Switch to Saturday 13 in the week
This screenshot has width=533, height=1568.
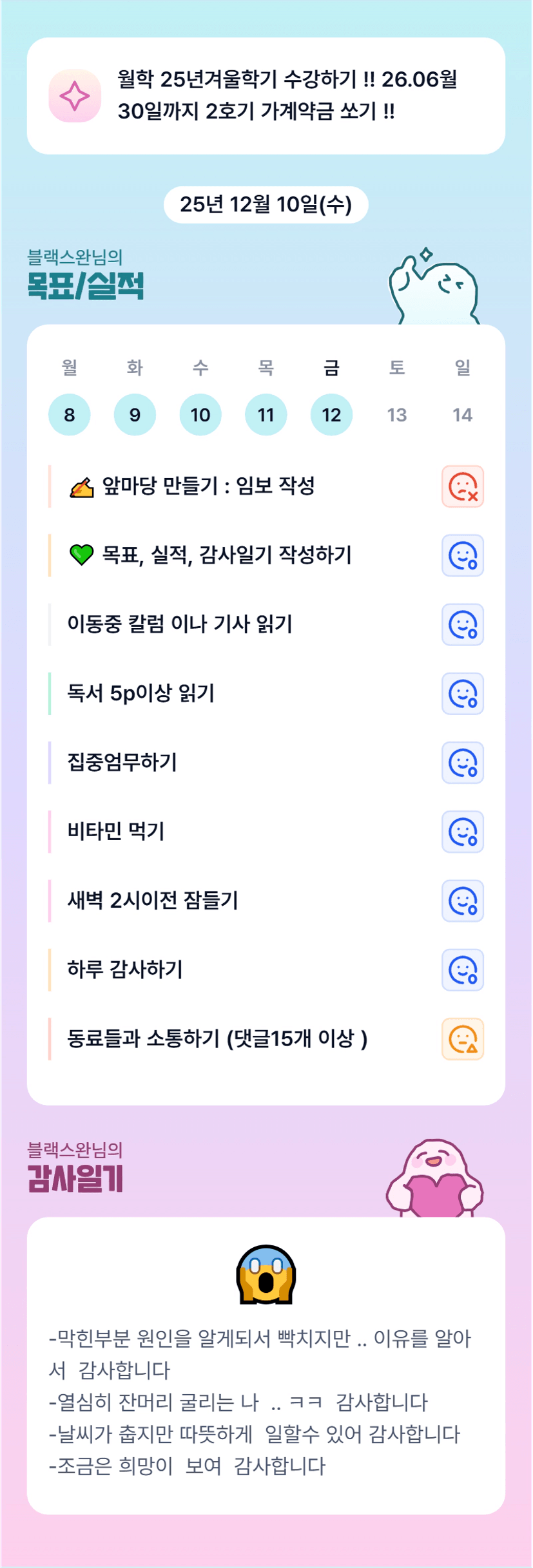coord(397,414)
